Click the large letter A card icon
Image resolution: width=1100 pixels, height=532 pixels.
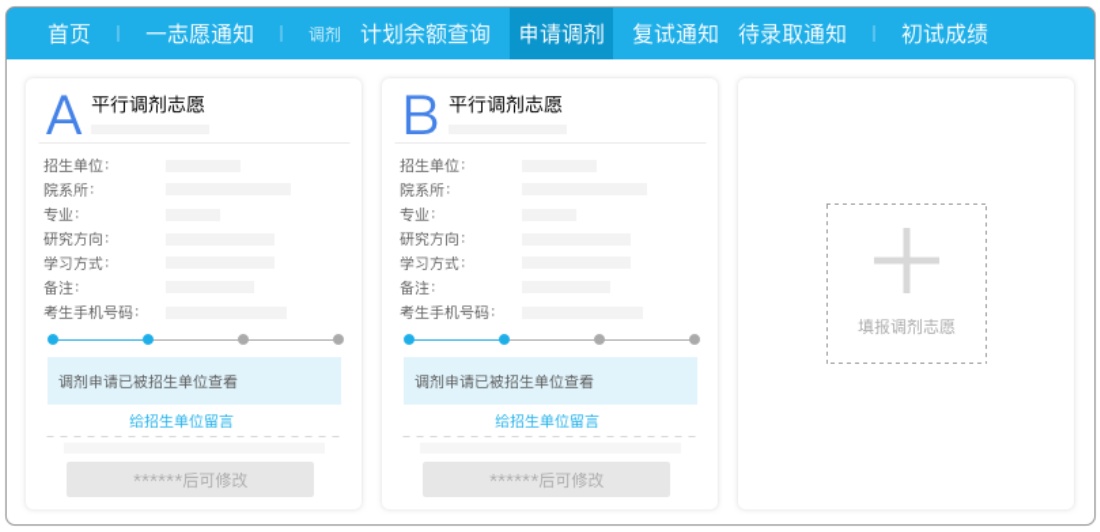(64, 116)
